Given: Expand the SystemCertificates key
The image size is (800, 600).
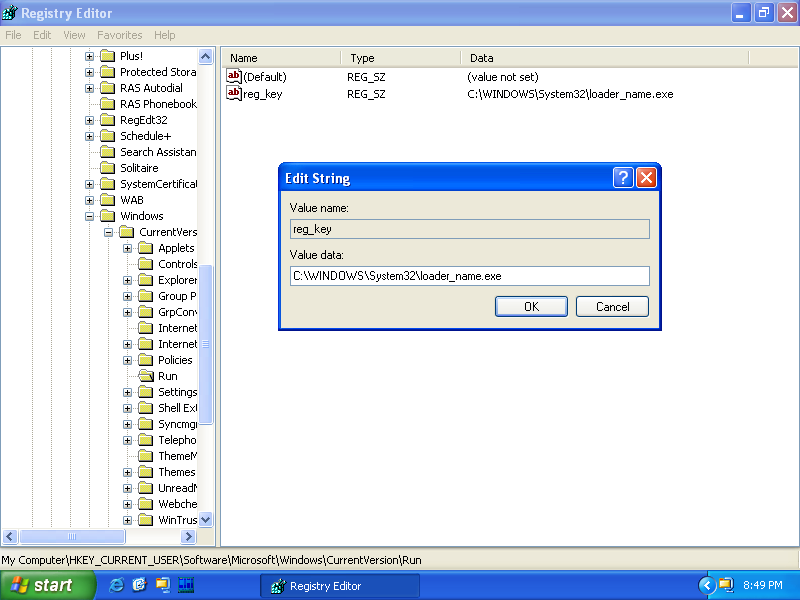Looking at the screenshot, I should [x=89, y=184].
